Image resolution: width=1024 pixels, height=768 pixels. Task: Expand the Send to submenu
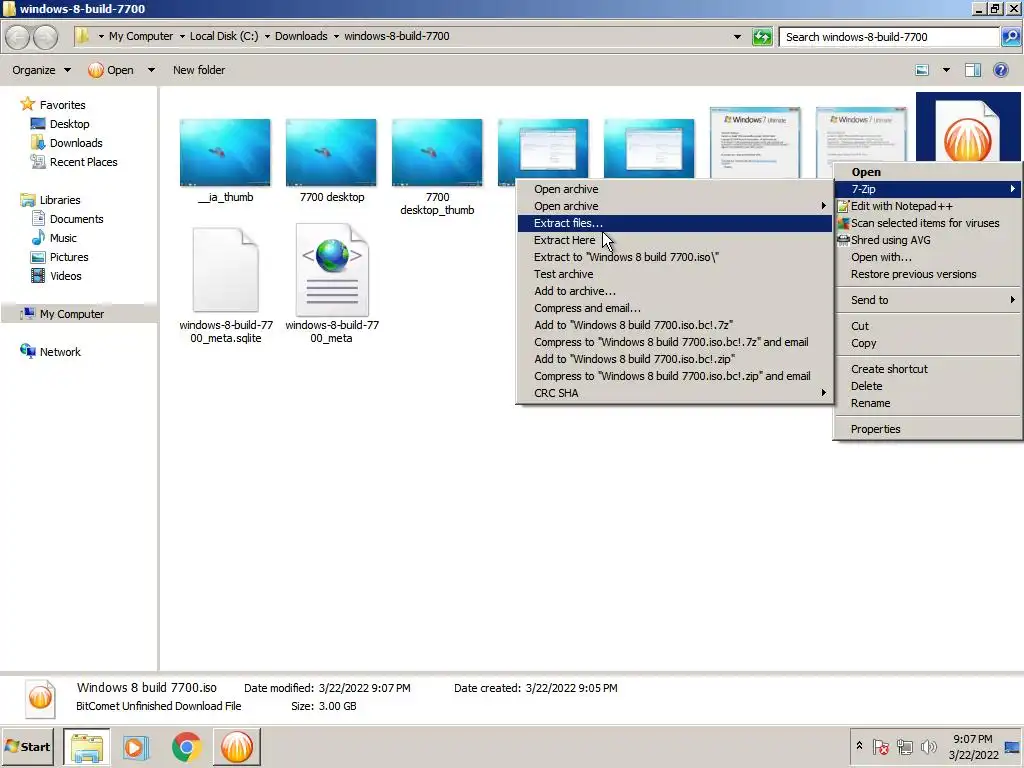pyautogui.click(x=1012, y=300)
